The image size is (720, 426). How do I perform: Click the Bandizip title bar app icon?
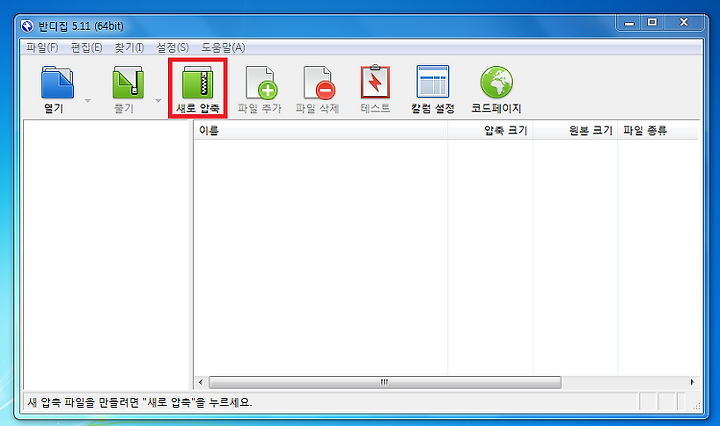point(27,26)
